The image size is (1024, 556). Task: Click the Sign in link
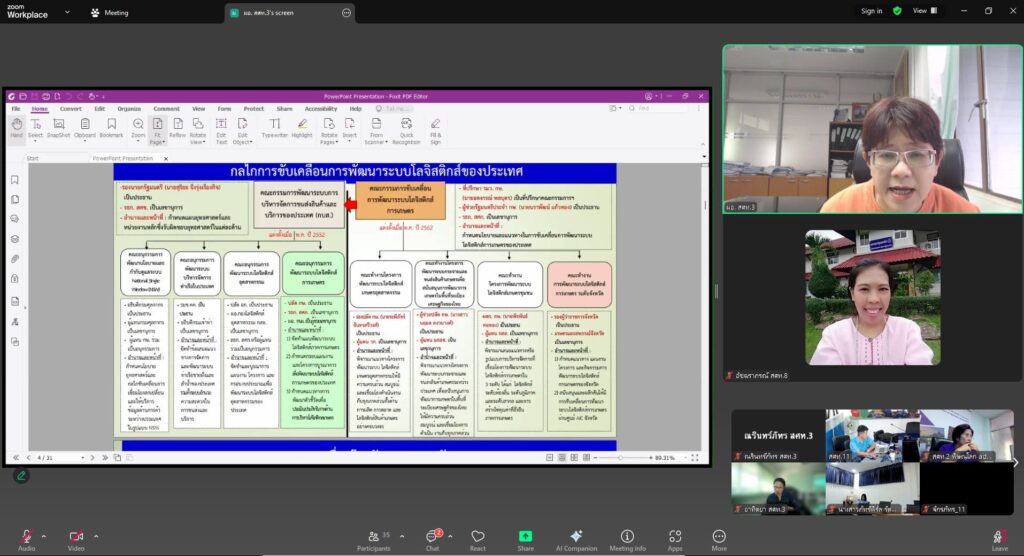[871, 11]
